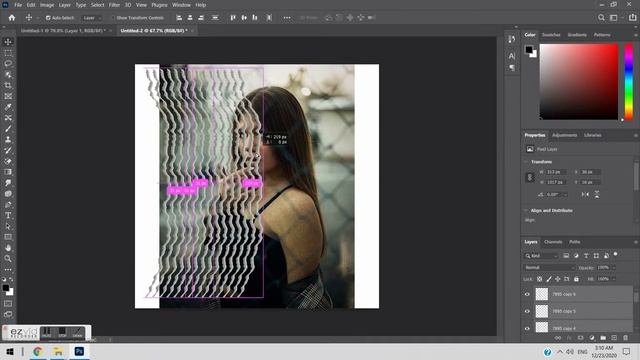Switch to the Swatches tab
640x360 pixels.
551,35
